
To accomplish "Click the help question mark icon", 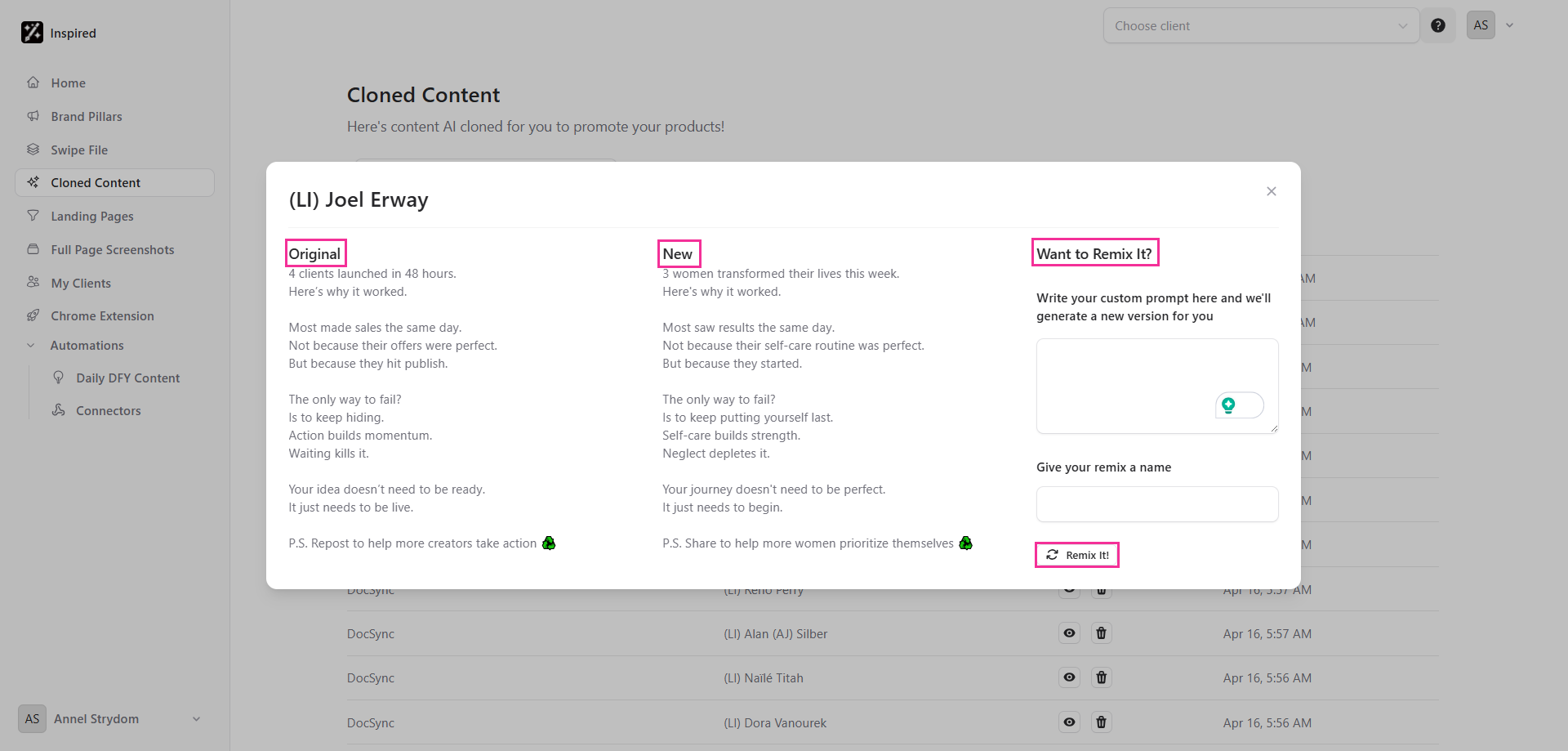I will tap(1438, 25).
